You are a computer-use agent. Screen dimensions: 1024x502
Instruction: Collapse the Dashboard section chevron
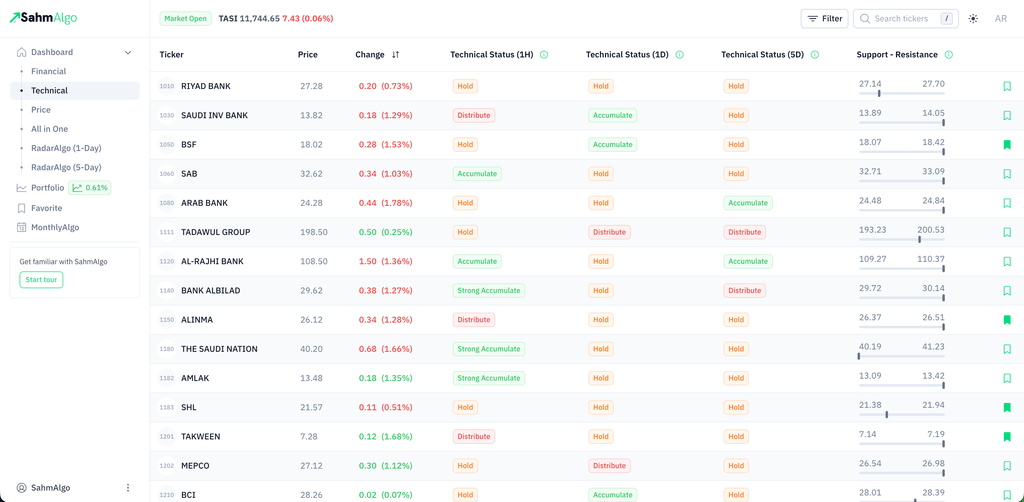[128, 52]
